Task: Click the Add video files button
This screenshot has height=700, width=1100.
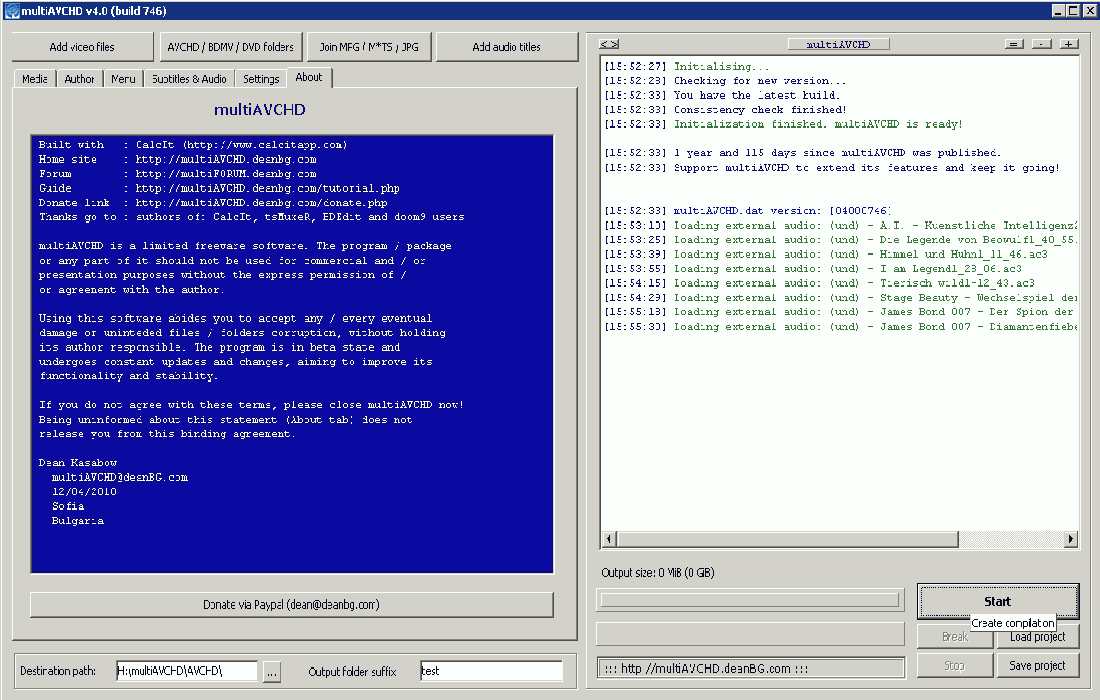Action: click(x=82, y=47)
